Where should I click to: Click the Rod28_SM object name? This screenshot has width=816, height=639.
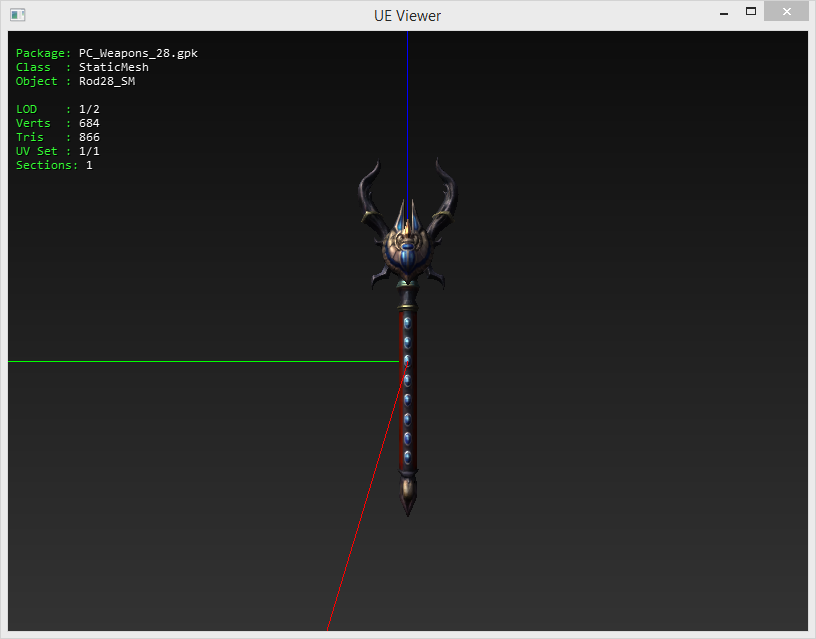click(106, 81)
